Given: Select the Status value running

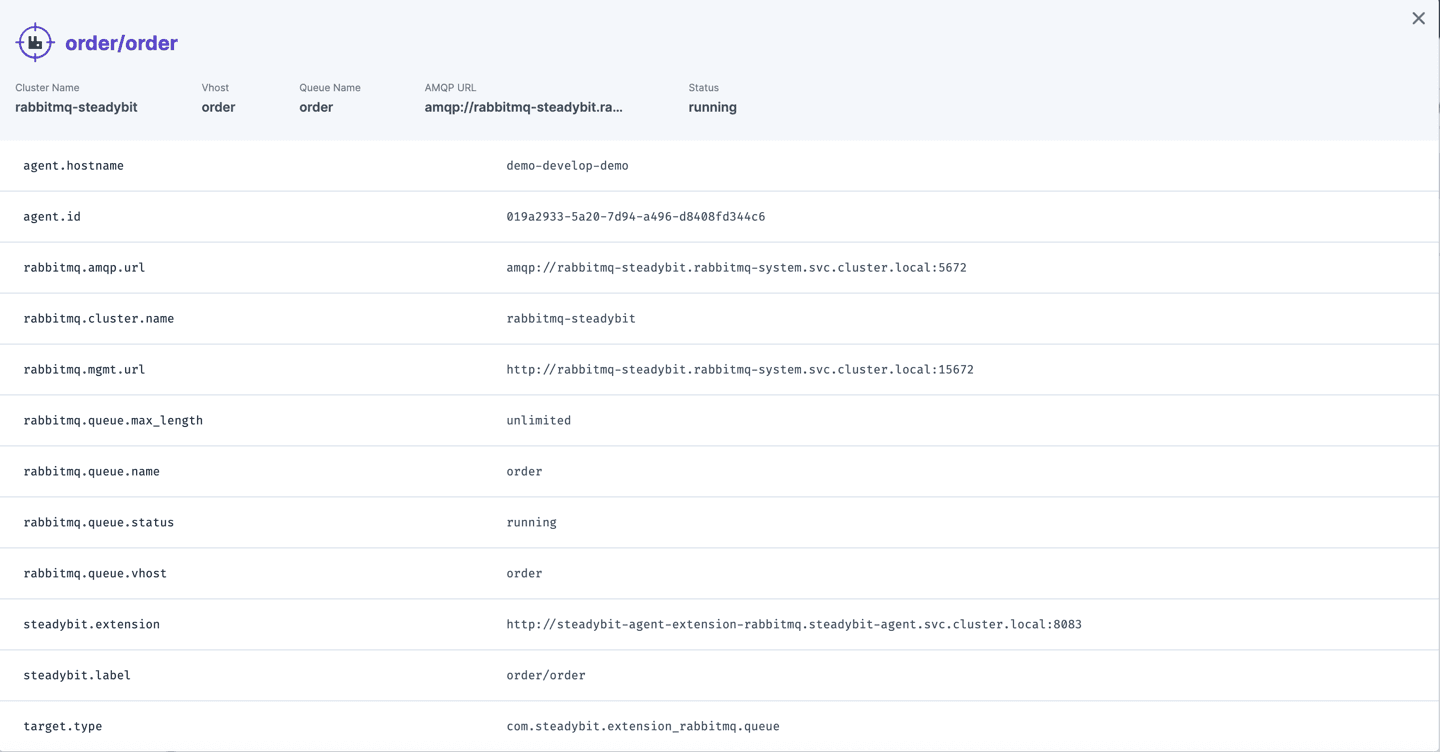Looking at the screenshot, I should [711, 107].
